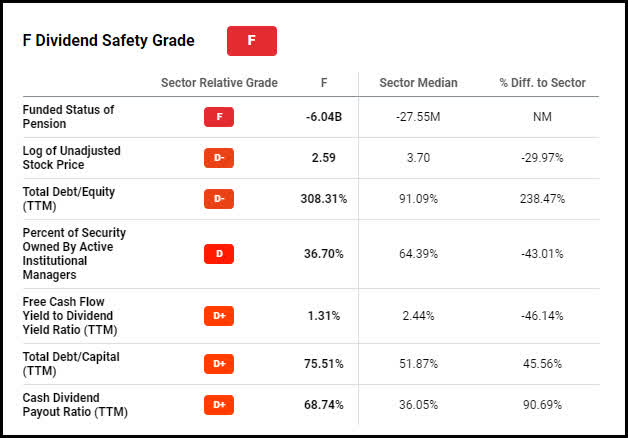Click the D+ badge for Free Cash Flow Yield
628x438 pixels.
pyautogui.click(x=219, y=316)
